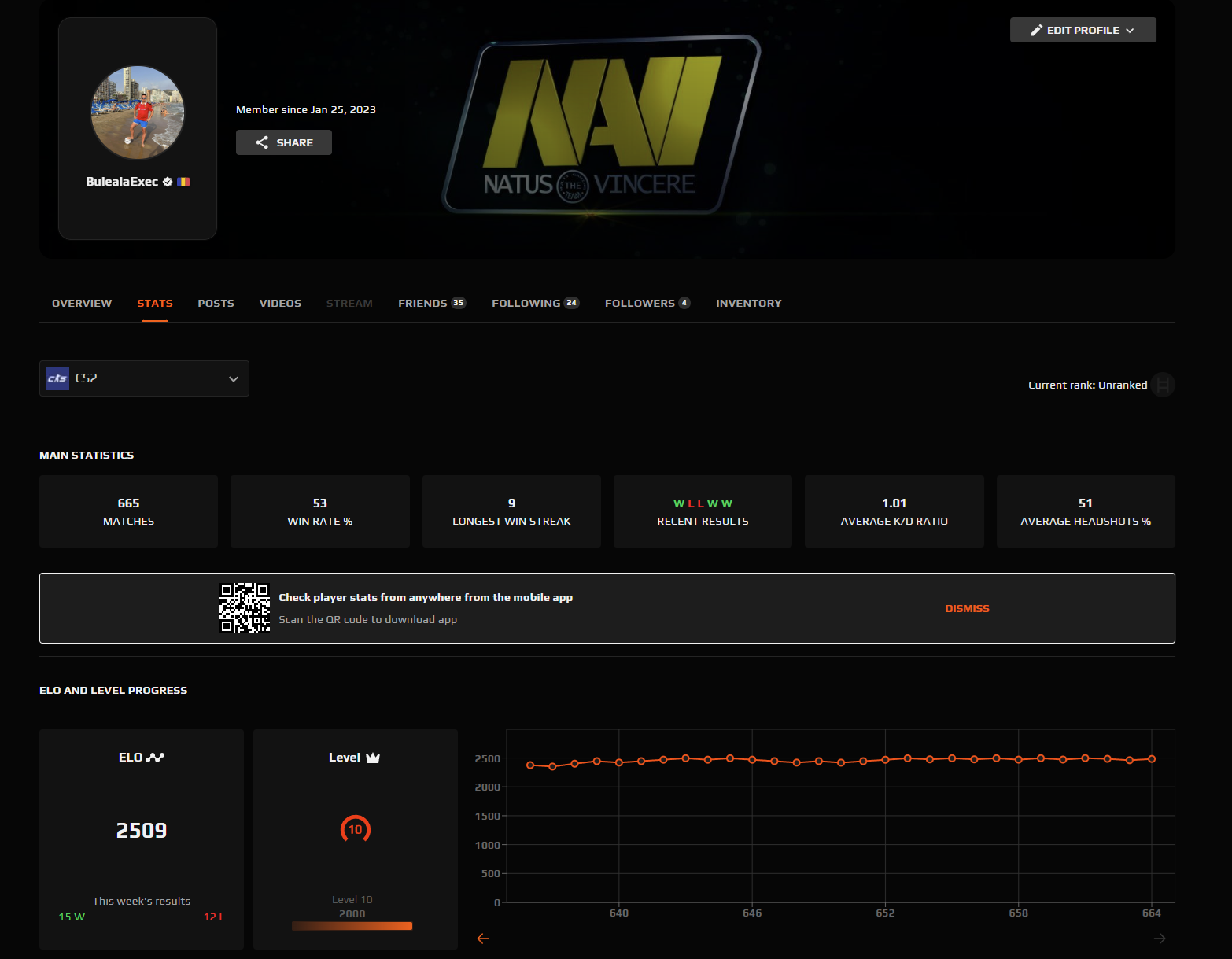Screen dimensions: 1232x959
Task: Click the Recent Results W L L W W
Action: pyautogui.click(x=703, y=503)
